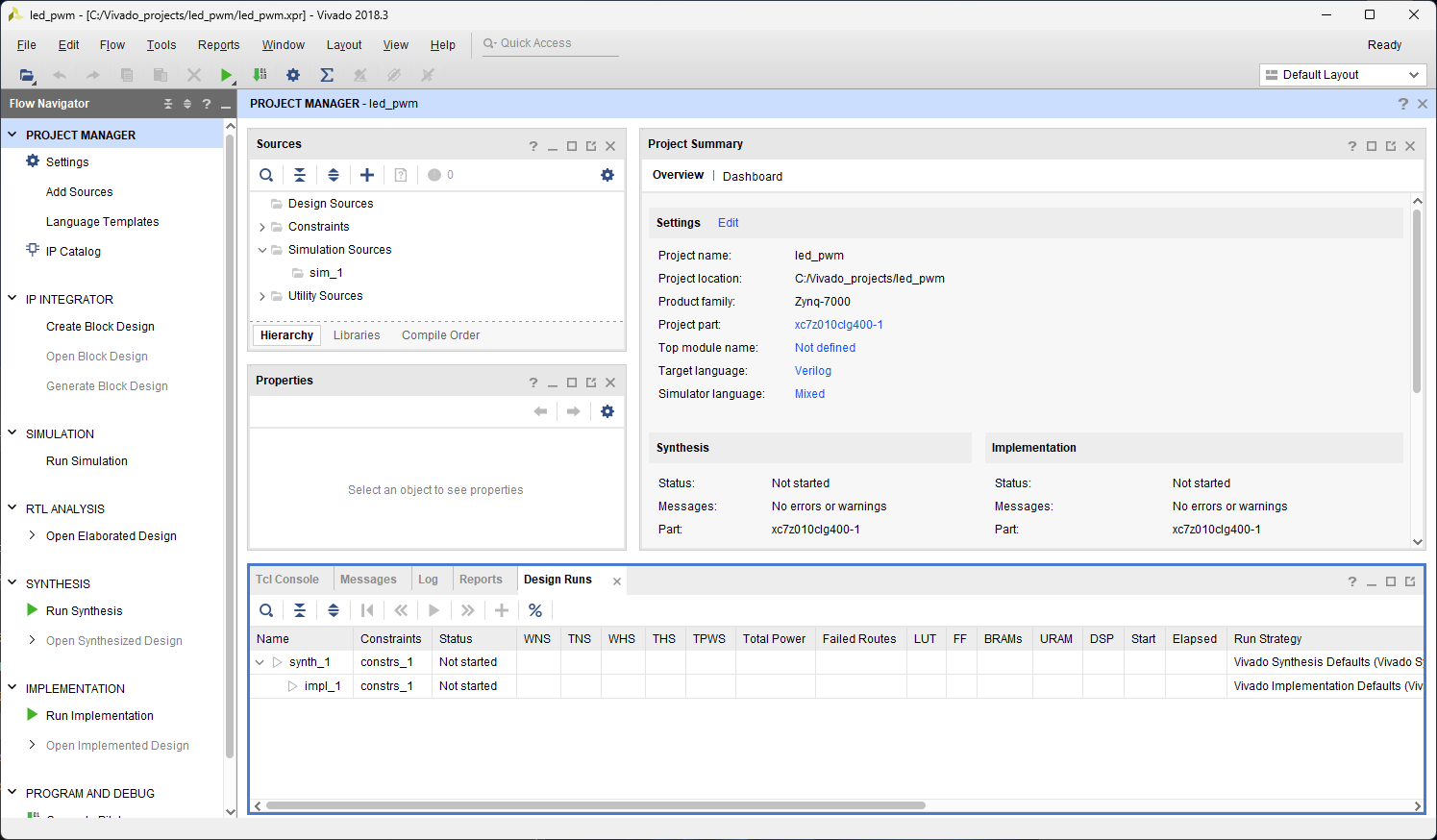The height and width of the screenshot is (840, 1437).
Task: Click the IP Catalog icon in navigator
Action: point(33,250)
